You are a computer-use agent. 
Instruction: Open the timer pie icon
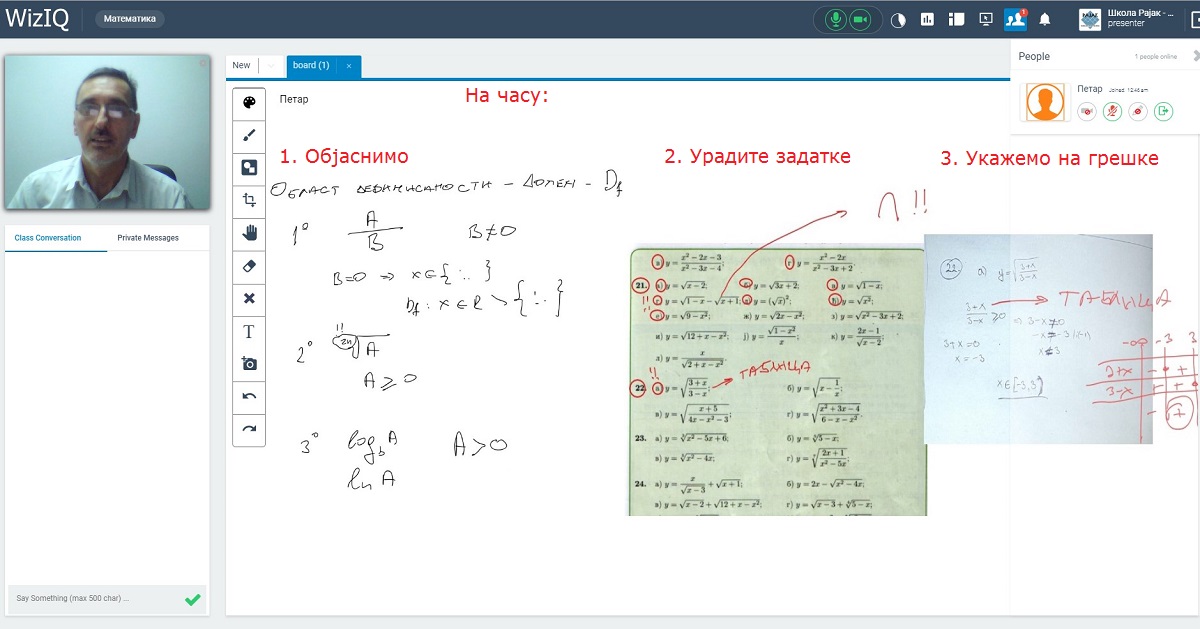tap(898, 19)
